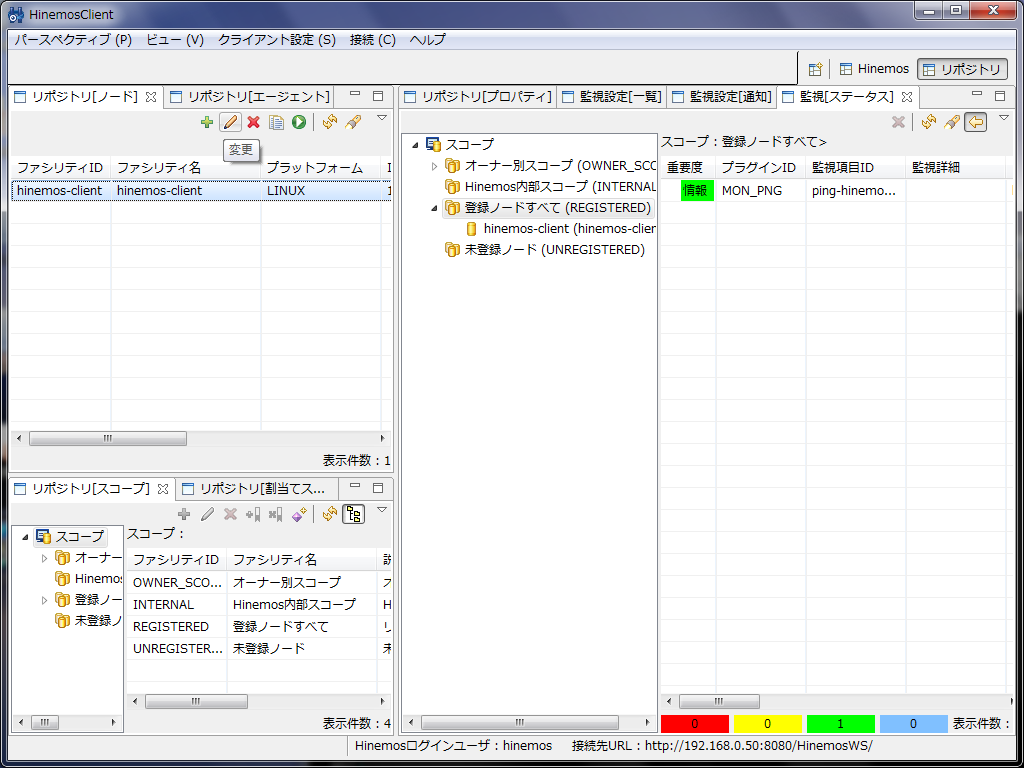Open the view menu in 監視[ステータス] toolbar
Screen dimensions: 1024x768
[1004, 118]
